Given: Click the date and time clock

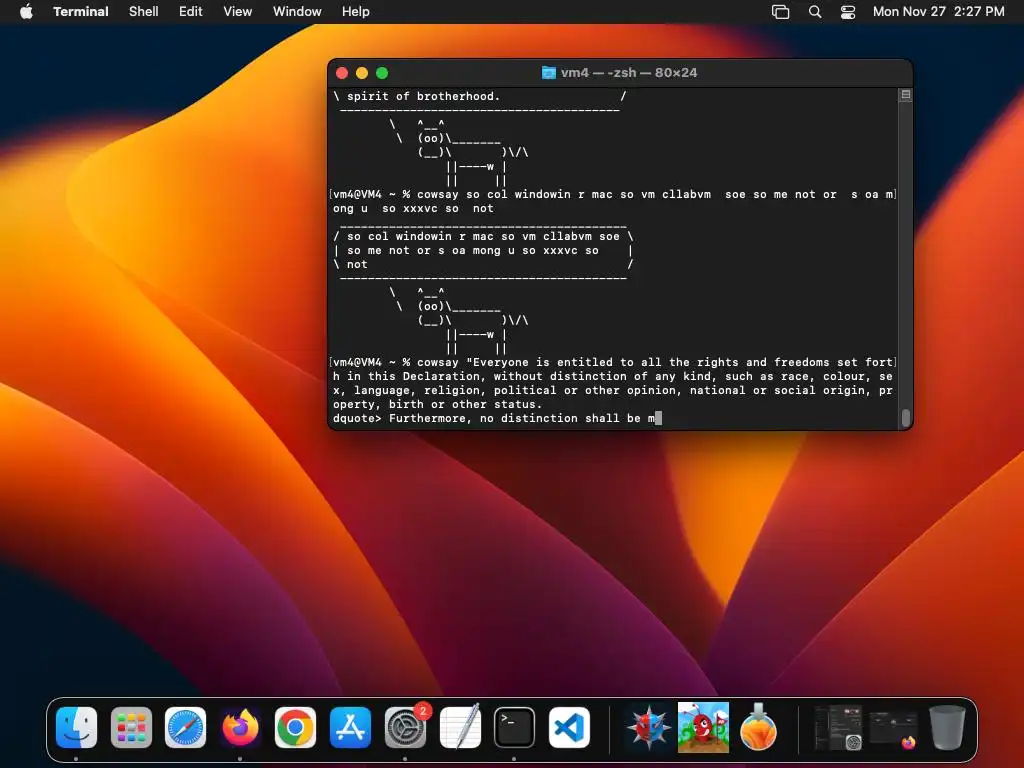Looking at the screenshot, I should tap(938, 12).
